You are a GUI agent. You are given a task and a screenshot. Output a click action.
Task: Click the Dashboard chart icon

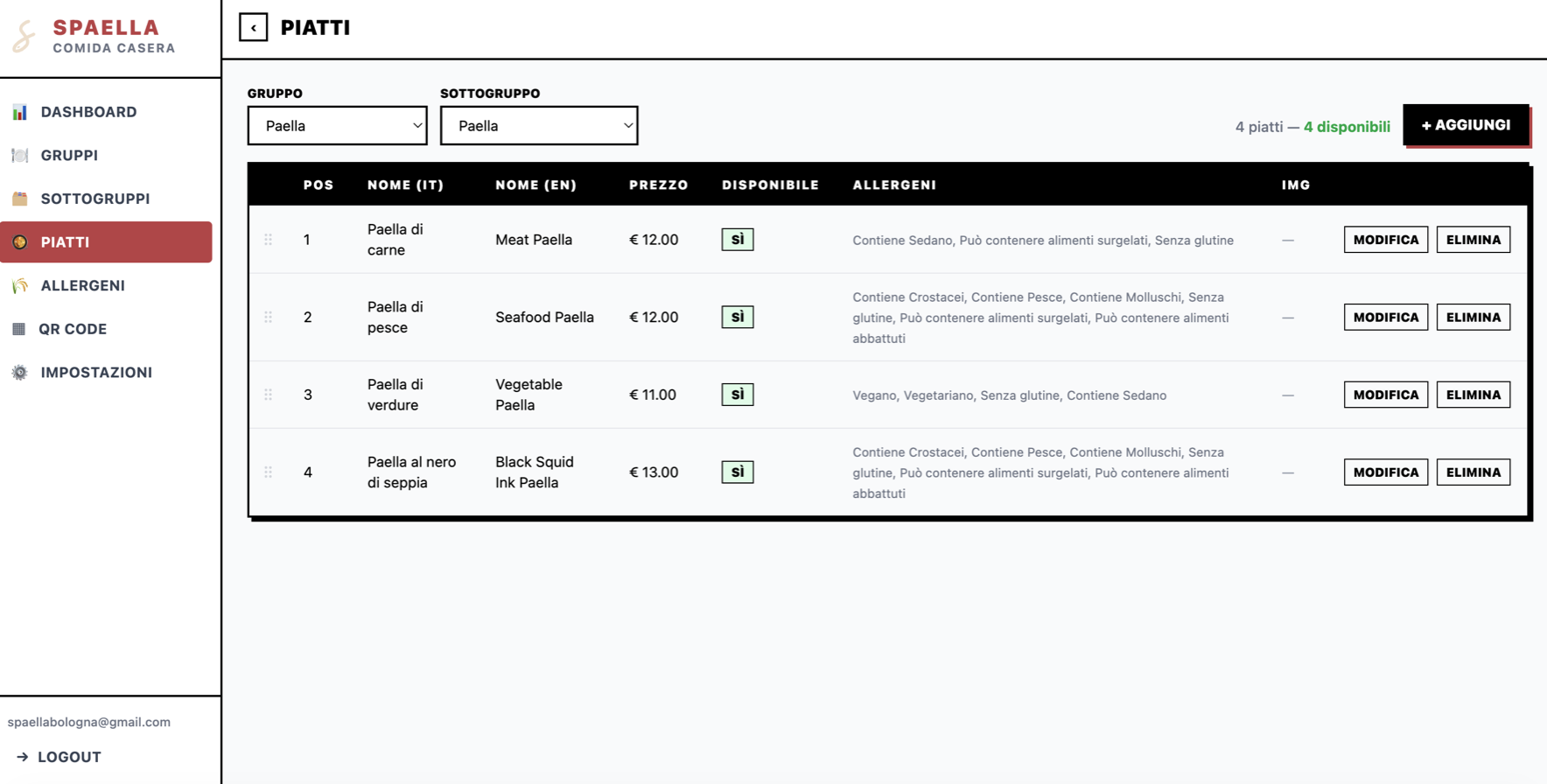click(x=19, y=112)
